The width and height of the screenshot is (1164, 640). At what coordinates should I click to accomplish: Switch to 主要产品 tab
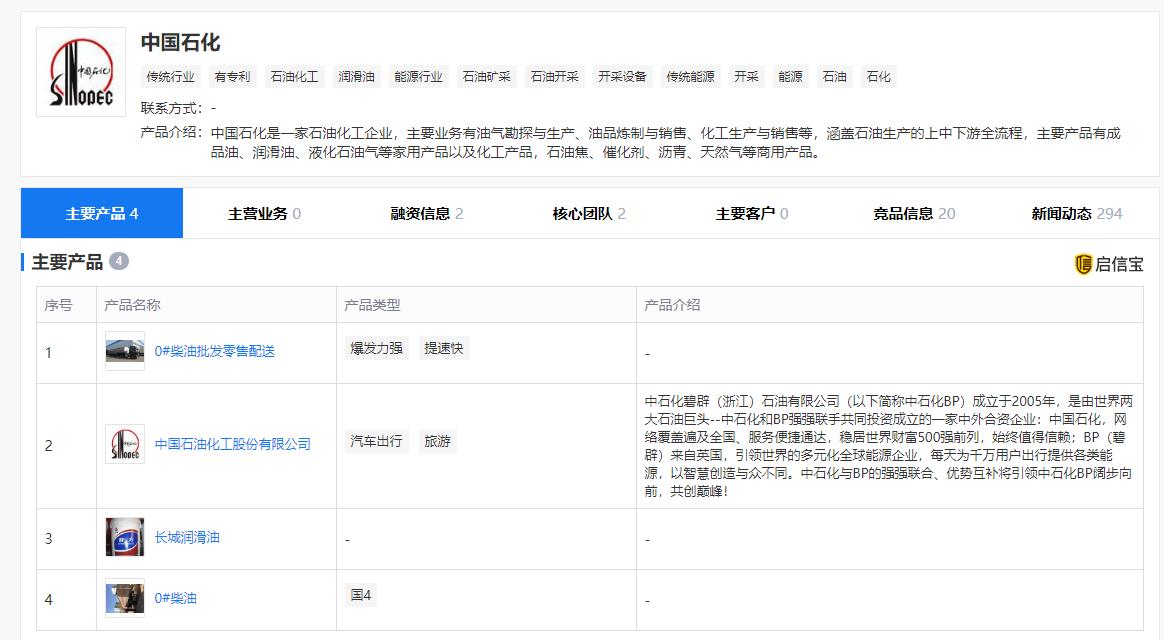(x=102, y=213)
